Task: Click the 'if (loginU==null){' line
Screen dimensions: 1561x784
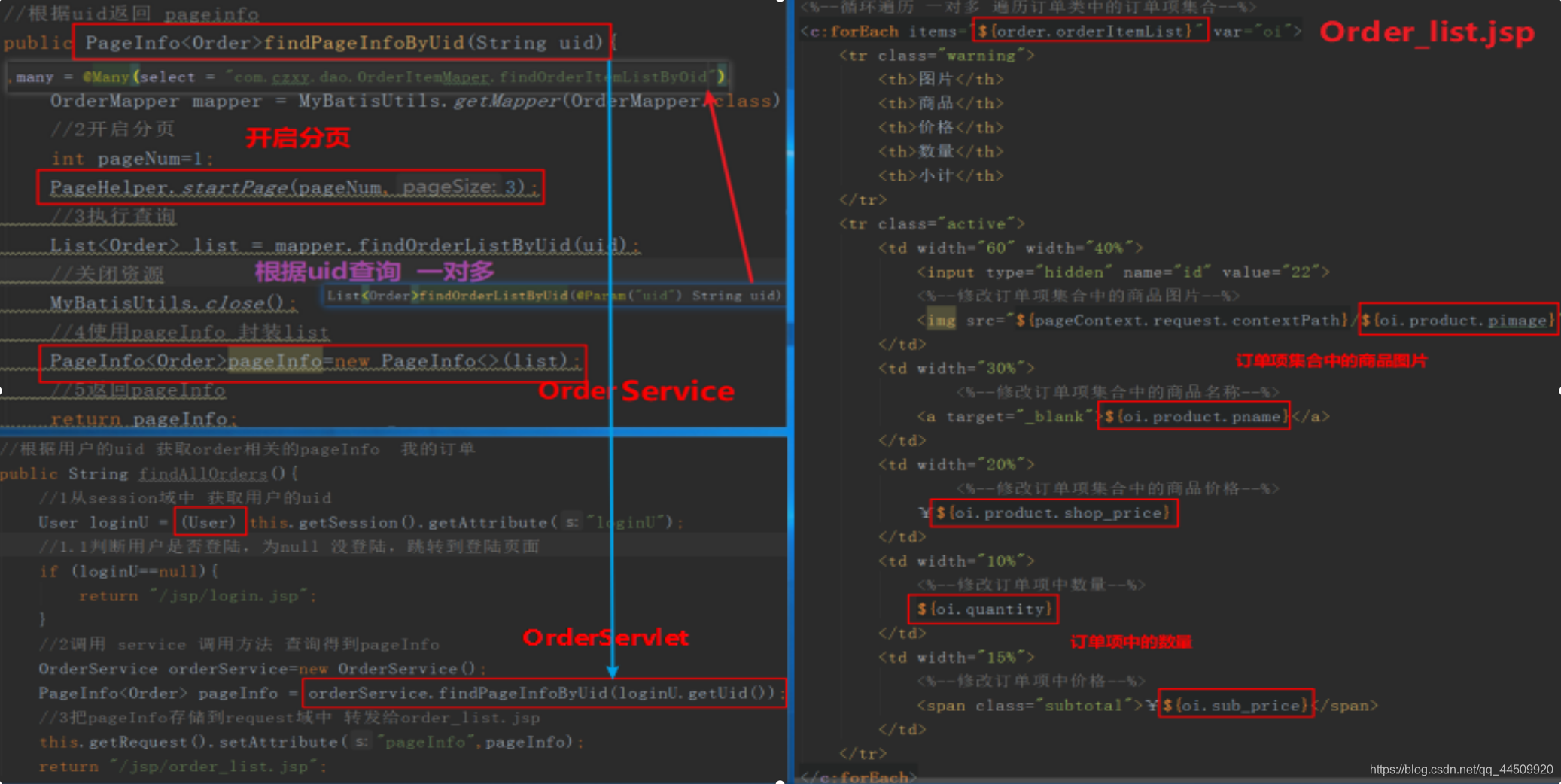Action: pyautogui.click(x=129, y=571)
